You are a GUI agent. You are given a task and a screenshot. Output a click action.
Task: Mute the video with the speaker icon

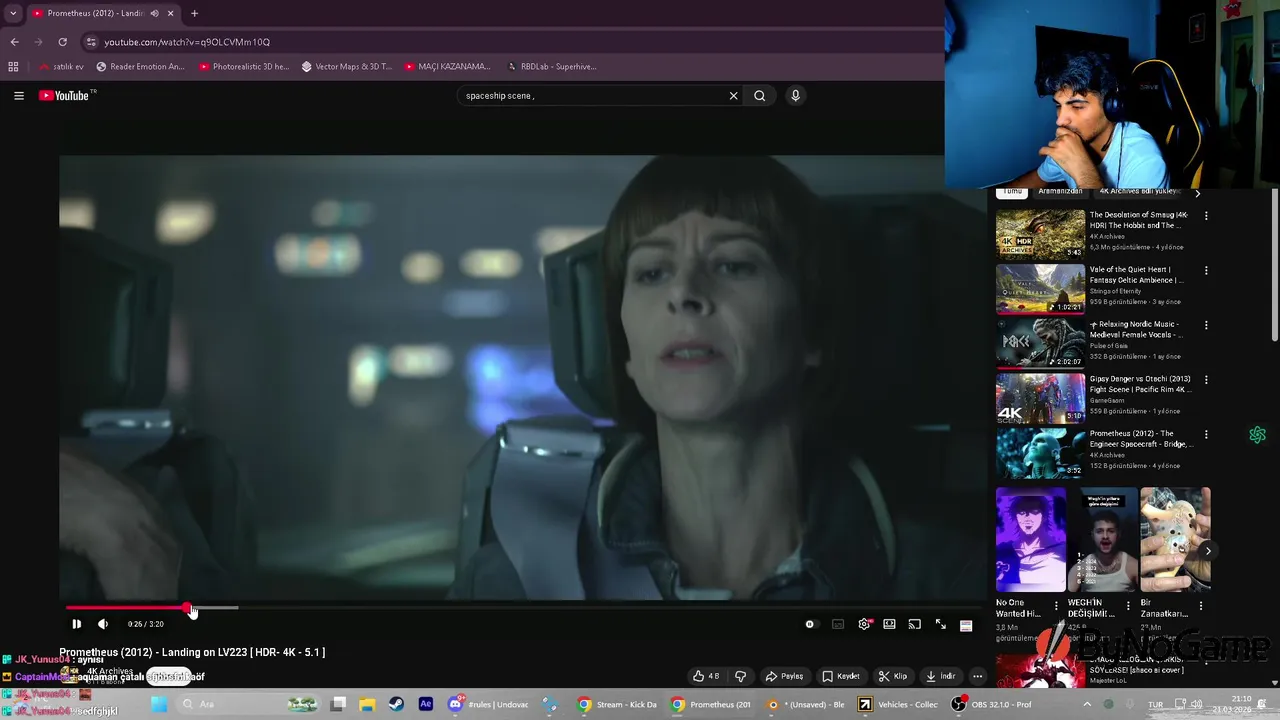point(103,624)
